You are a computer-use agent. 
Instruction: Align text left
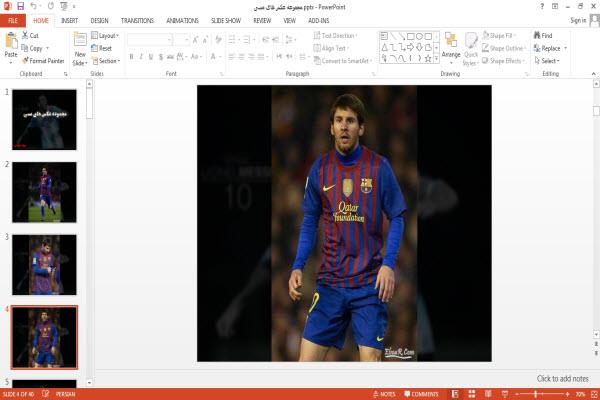point(232,57)
